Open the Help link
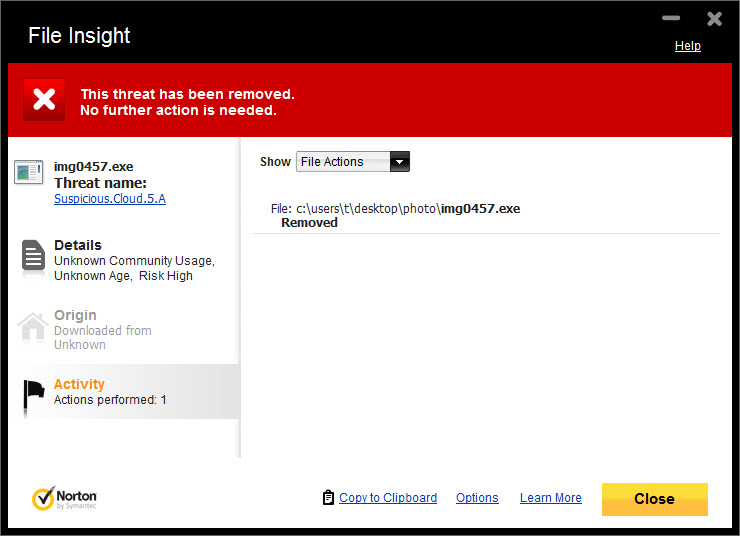 pyautogui.click(x=688, y=46)
